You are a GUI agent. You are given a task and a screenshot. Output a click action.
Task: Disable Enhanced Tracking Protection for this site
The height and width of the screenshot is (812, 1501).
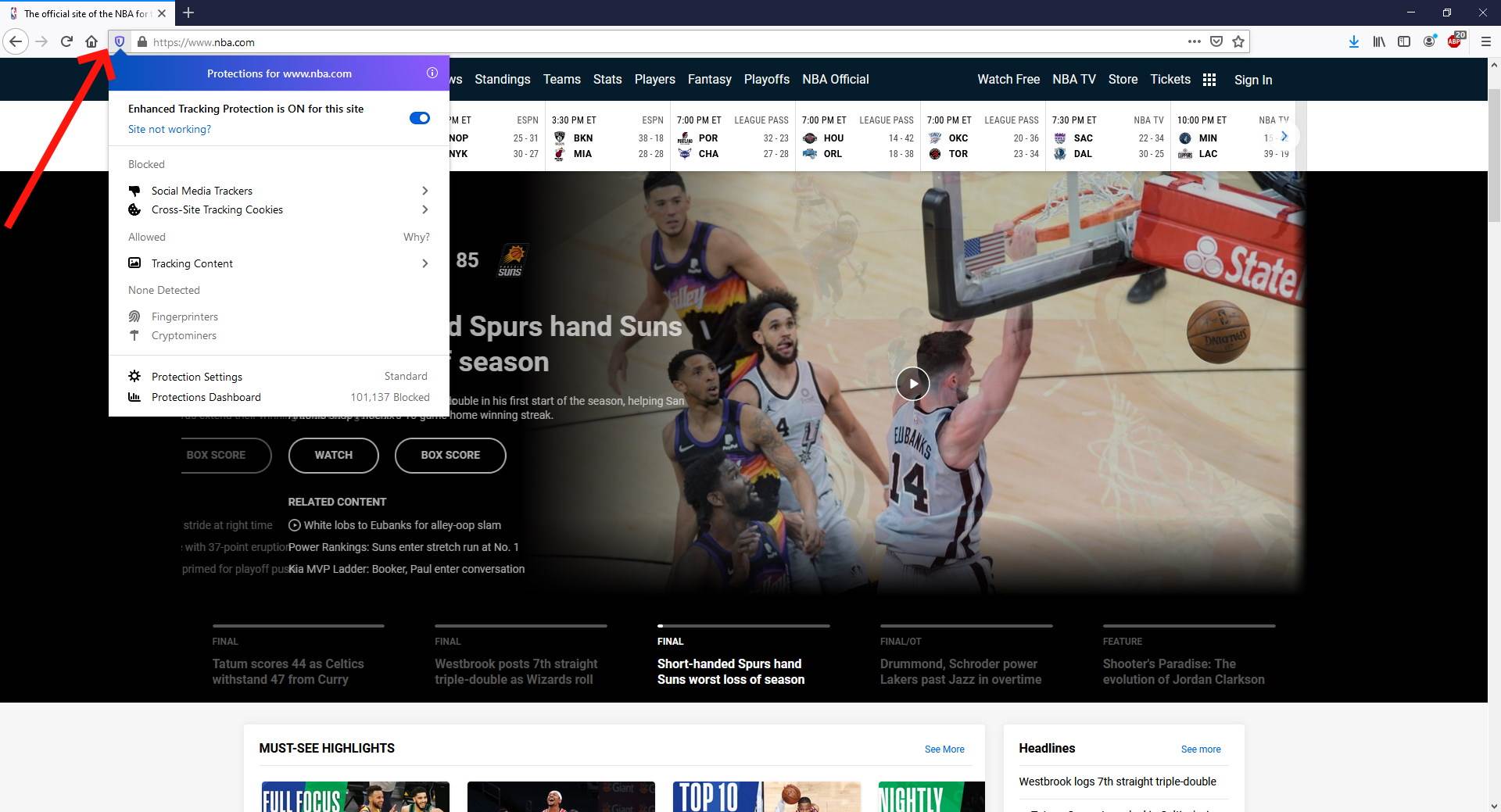420,117
